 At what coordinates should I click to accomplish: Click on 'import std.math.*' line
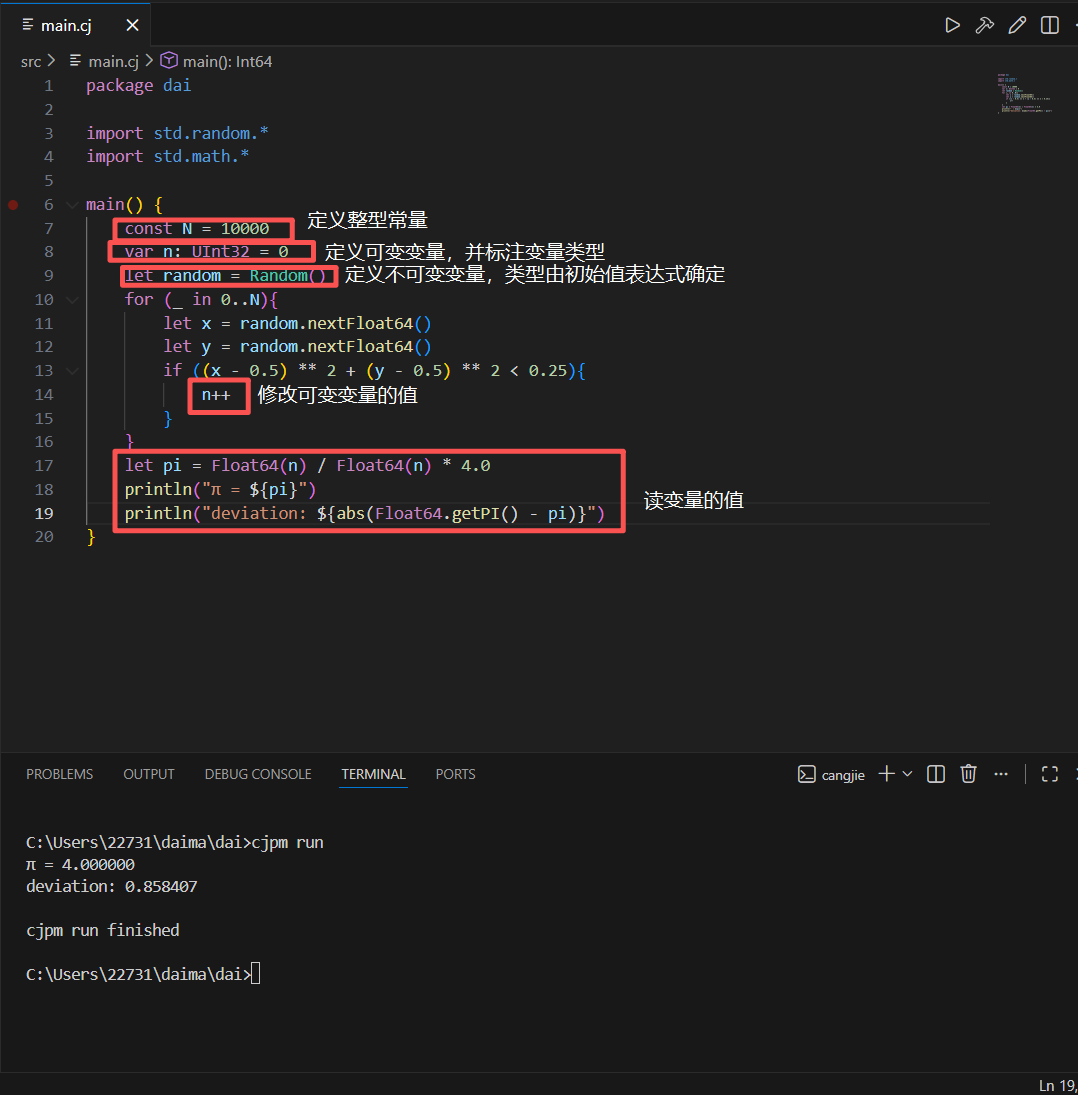[x=168, y=156]
